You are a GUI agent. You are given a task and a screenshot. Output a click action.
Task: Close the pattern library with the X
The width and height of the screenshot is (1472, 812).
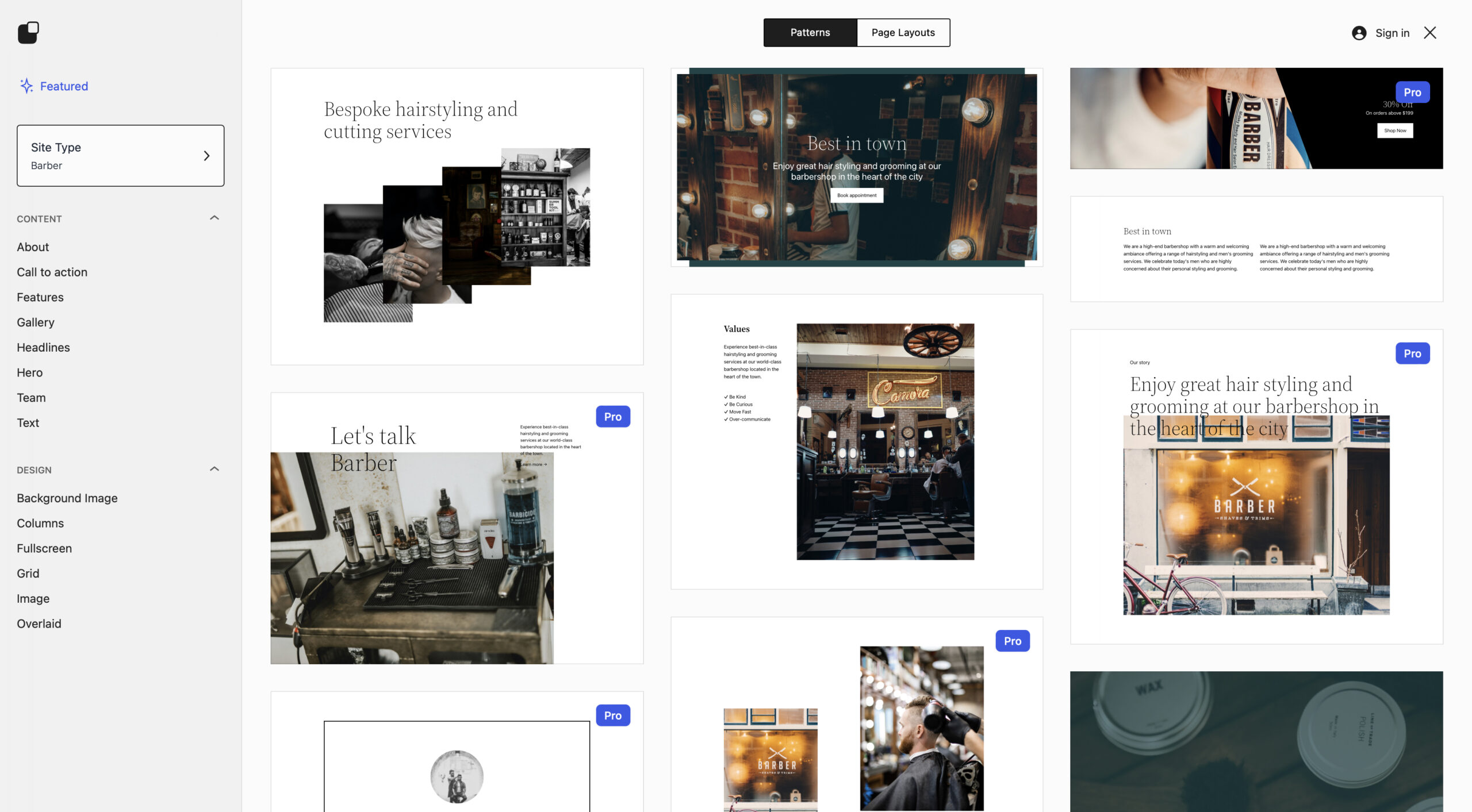coord(1430,33)
